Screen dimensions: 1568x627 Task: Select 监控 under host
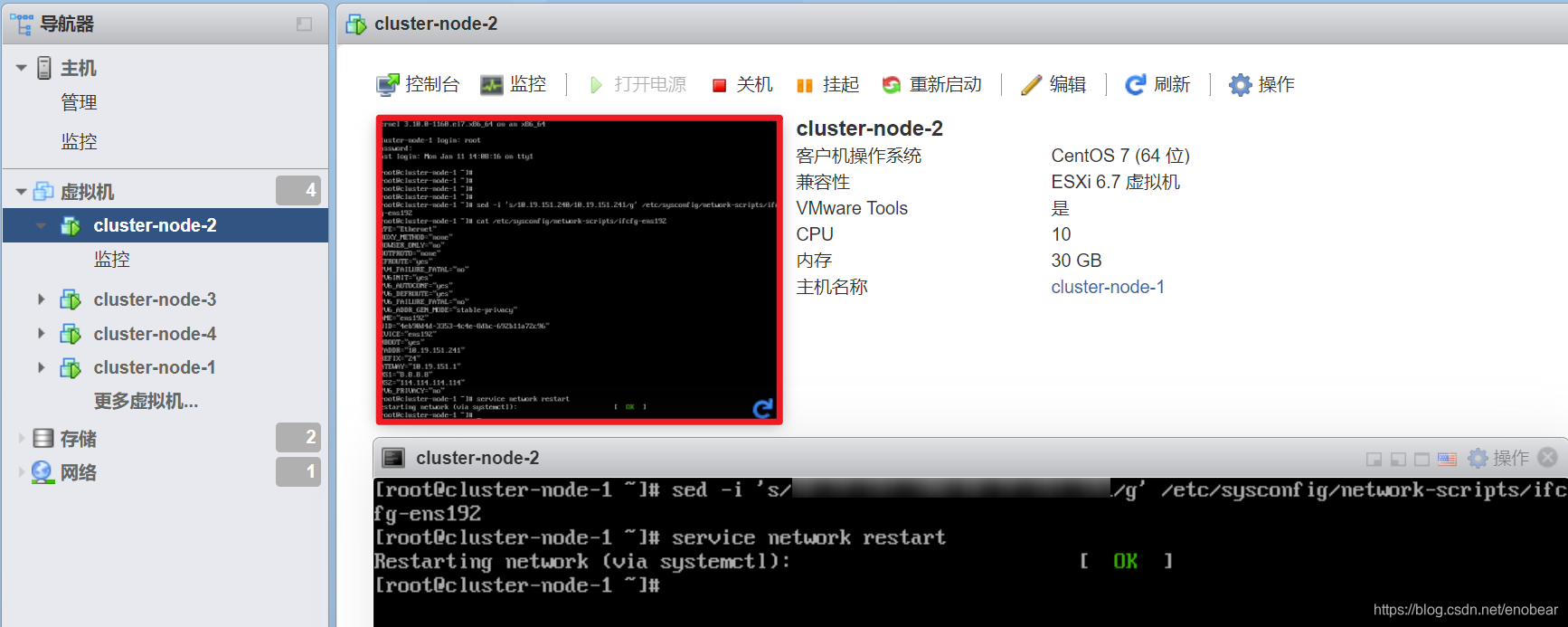click(79, 141)
